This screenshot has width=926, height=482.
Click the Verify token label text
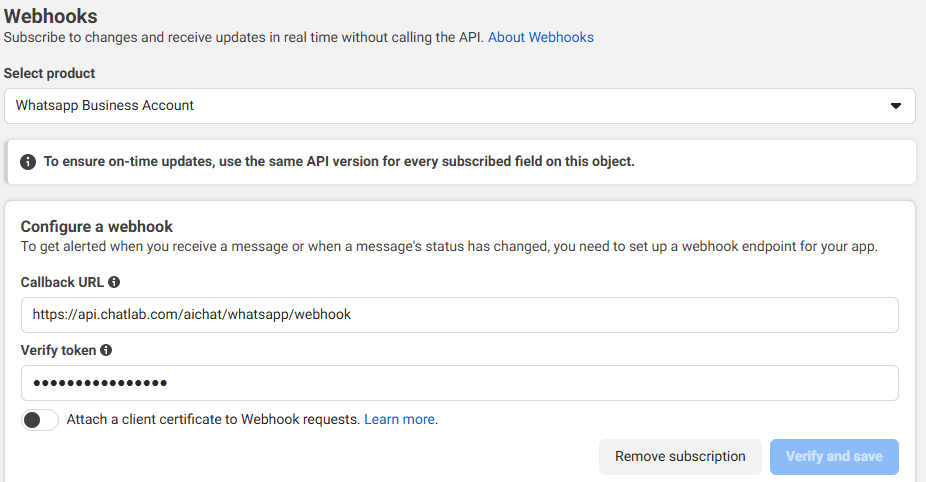tap(58, 350)
